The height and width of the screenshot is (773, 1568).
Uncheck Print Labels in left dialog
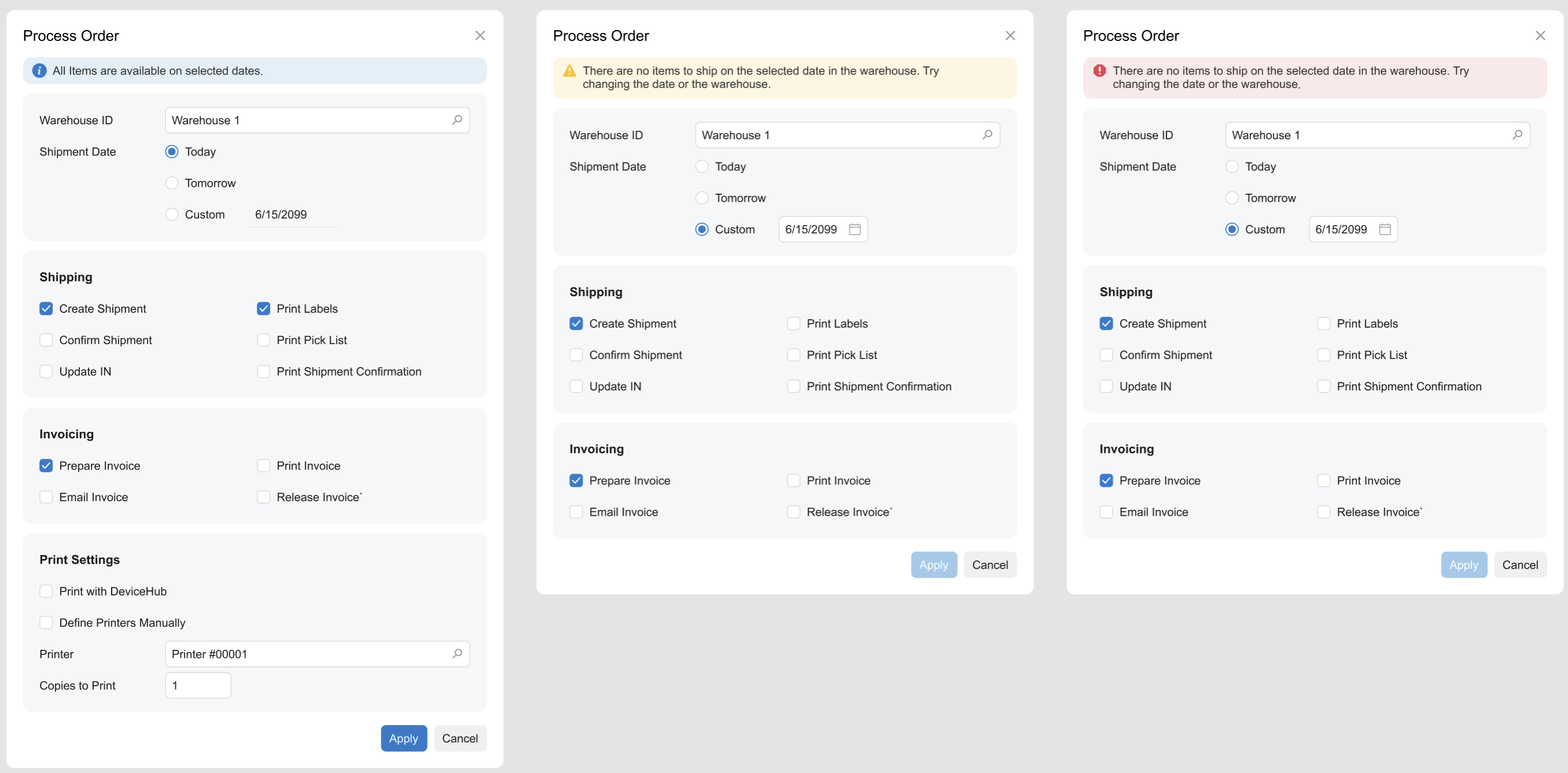264,309
